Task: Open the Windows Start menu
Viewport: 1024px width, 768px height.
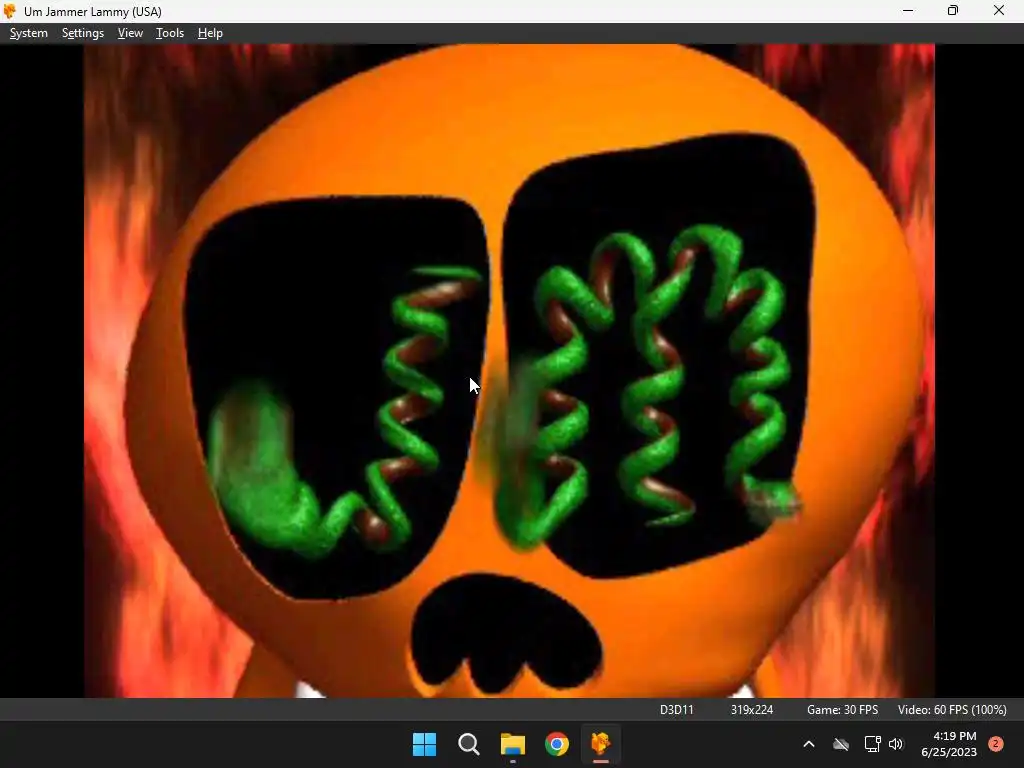Action: click(x=424, y=744)
